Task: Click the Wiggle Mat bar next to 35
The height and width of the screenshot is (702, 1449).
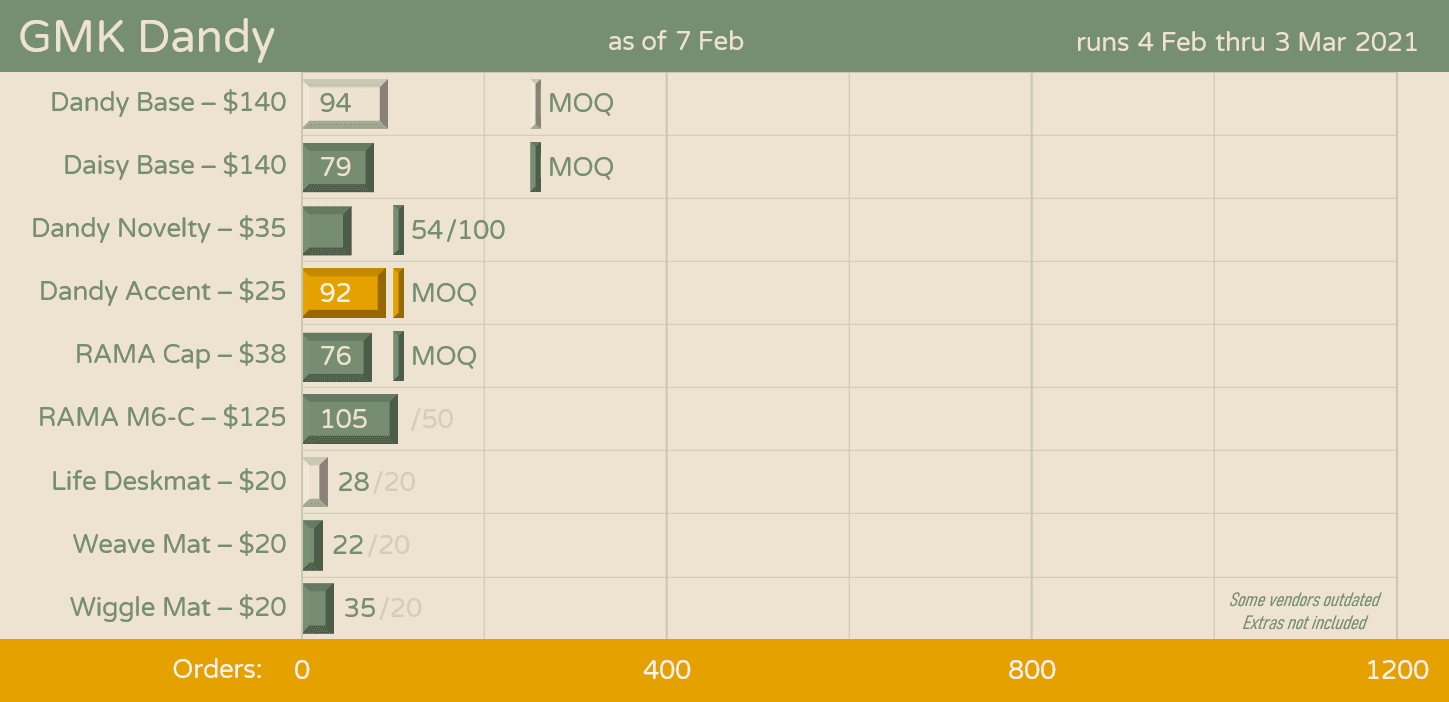Action: (318, 607)
